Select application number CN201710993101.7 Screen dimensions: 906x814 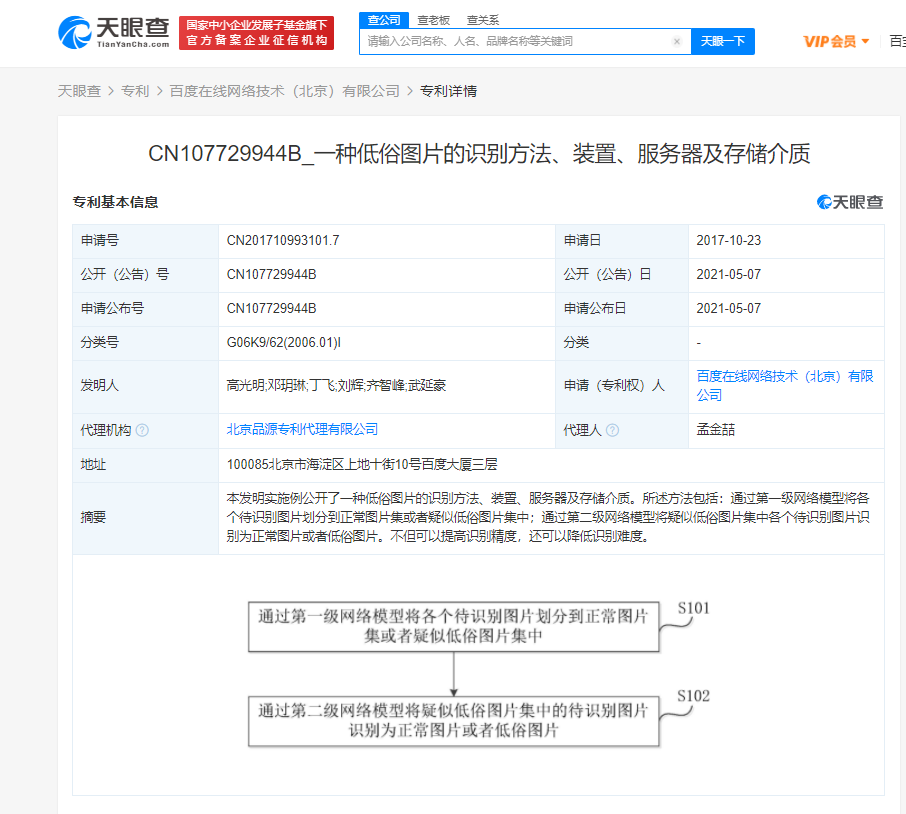[x=283, y=240]
